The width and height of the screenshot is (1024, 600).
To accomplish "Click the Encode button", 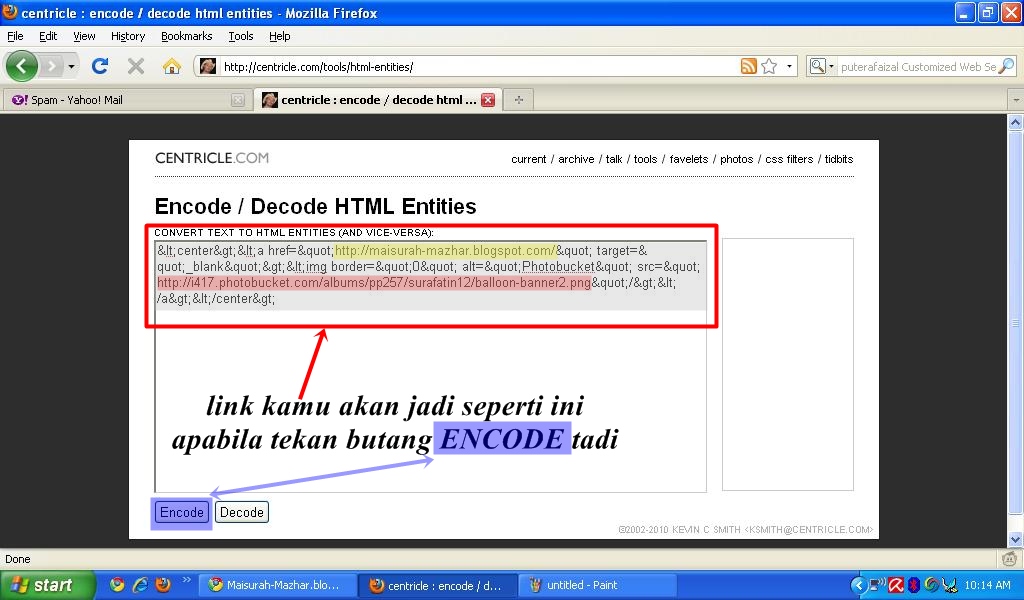I will (x=182, y=512).
